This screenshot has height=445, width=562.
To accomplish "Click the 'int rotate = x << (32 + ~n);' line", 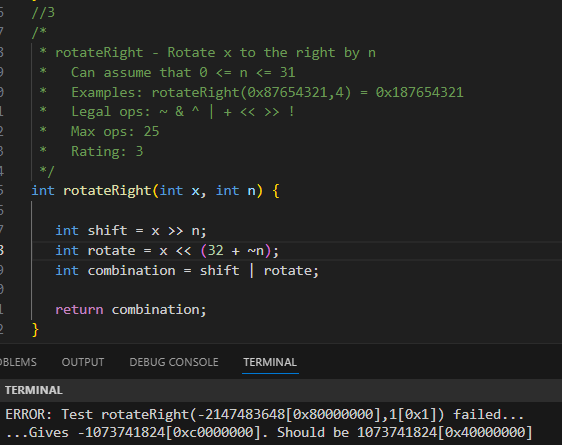I will (167, 251).
